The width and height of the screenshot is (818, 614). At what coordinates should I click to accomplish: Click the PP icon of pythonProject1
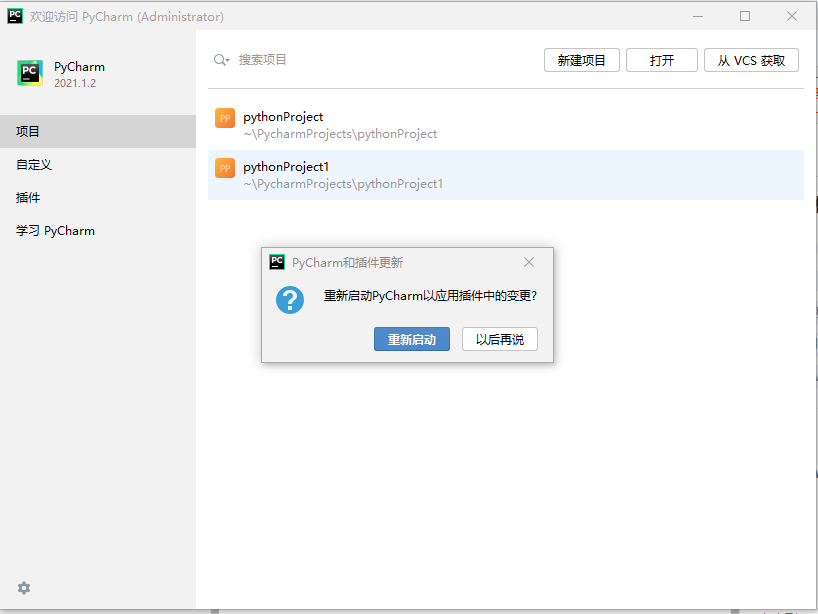pyautogui.click(x=225, y=168)
